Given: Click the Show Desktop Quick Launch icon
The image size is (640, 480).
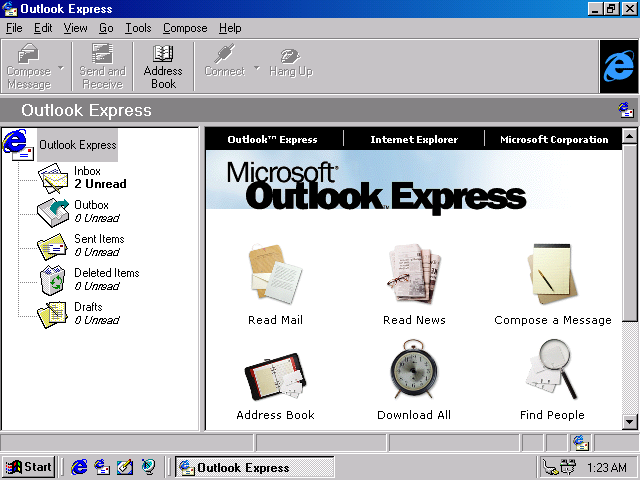Looking at the screenshot, I should click(x=125, y=467).
